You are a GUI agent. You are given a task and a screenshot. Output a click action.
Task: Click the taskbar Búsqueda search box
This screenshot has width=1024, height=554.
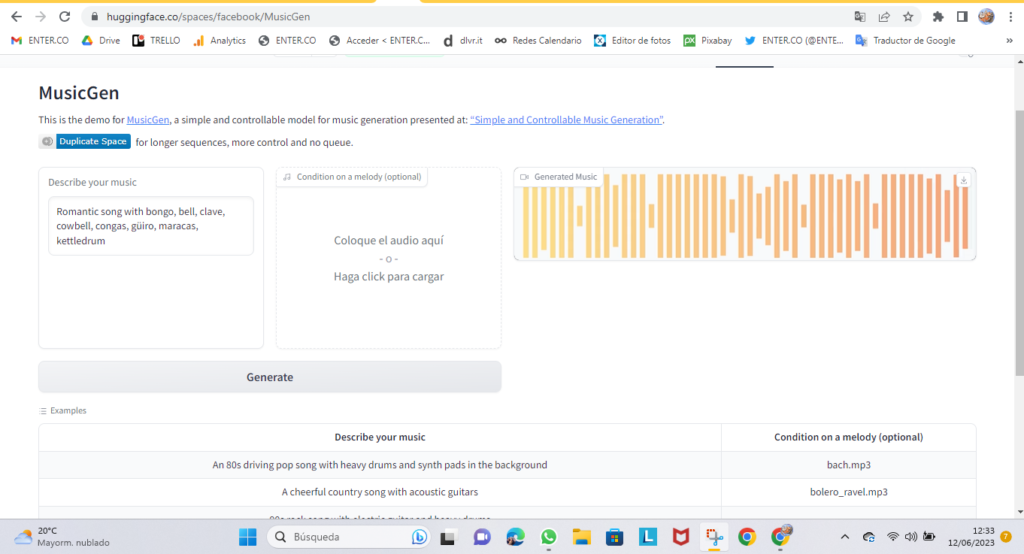pyautogui.click(x=349, y=537)
